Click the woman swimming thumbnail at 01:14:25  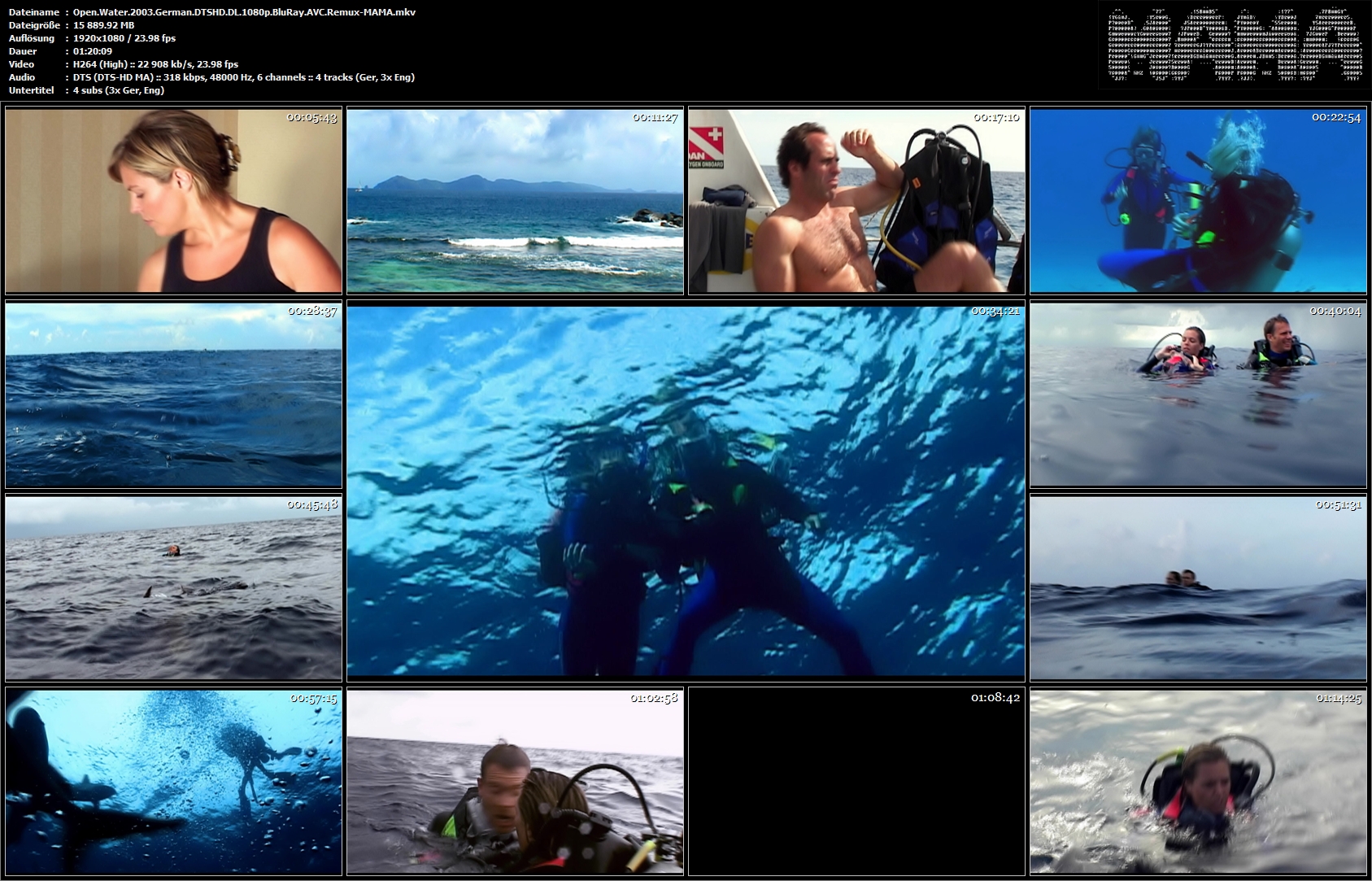click(1198, 782)
